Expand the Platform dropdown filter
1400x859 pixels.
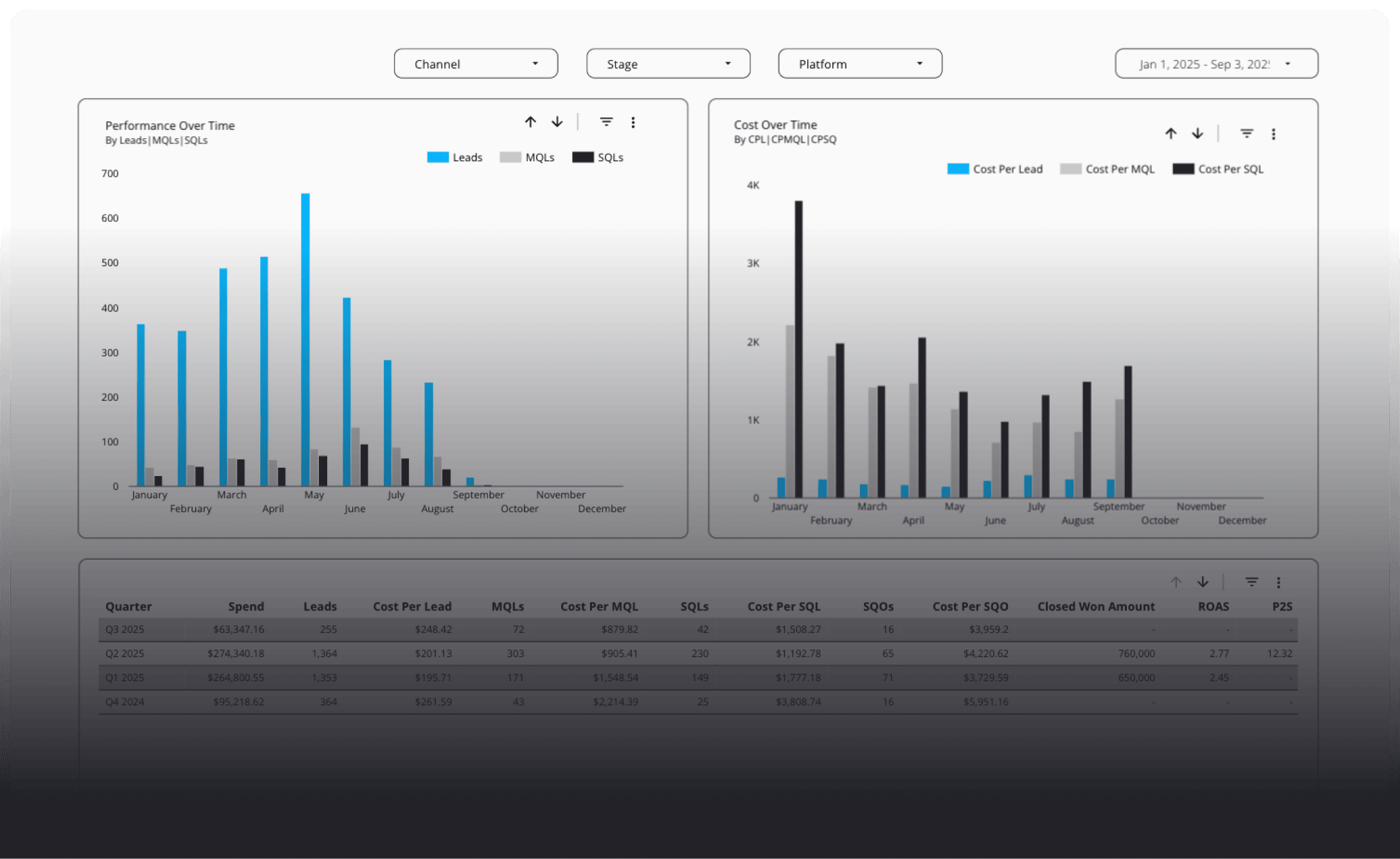pos(860,64)
